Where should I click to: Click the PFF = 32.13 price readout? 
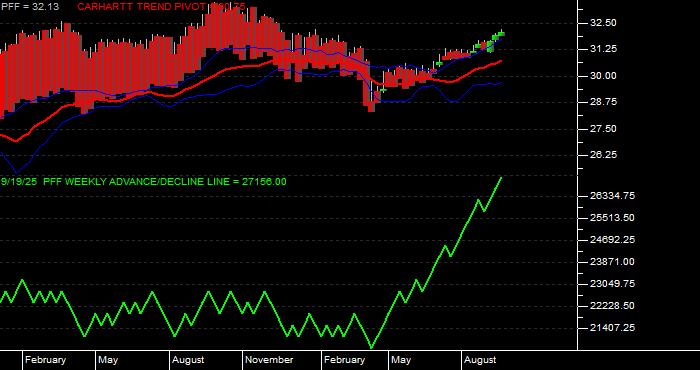pyautogui.click(x=29, y=7)
